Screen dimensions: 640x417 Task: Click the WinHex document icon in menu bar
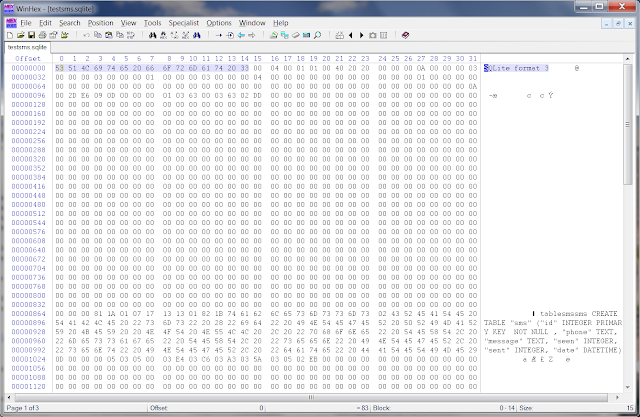(x=11, y=23)
